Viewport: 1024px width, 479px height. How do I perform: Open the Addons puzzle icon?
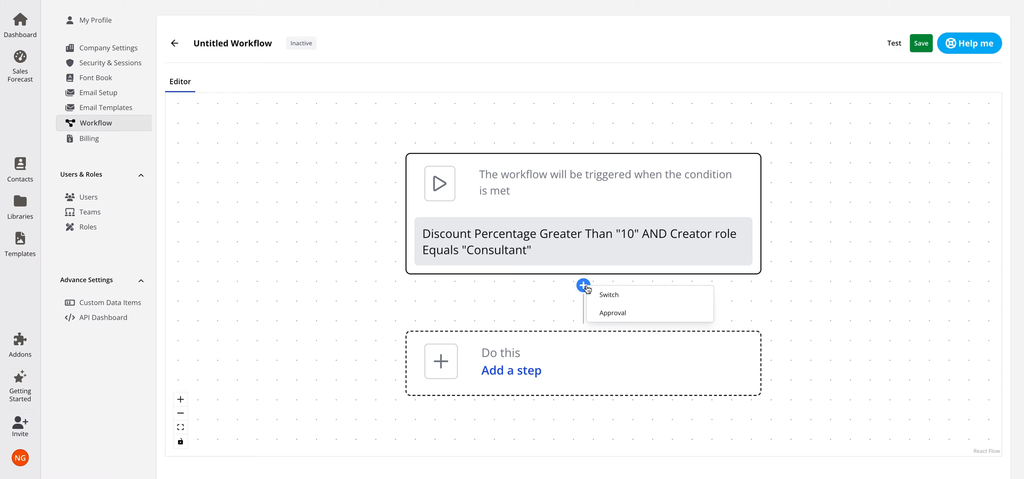20,341
